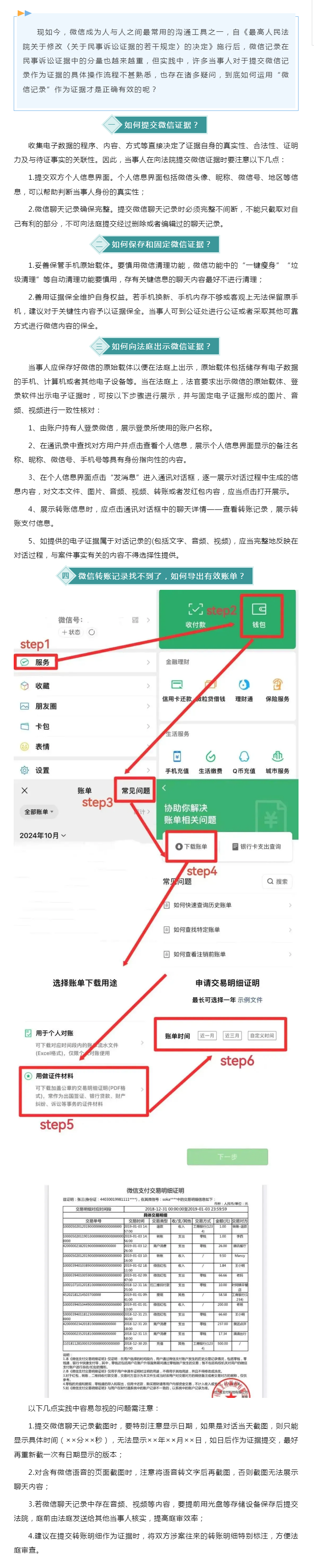Viewport: 314px width, 1568px height.
Task: Open the 朋友圈 Moments icon
Action: (x=24, y=706)
